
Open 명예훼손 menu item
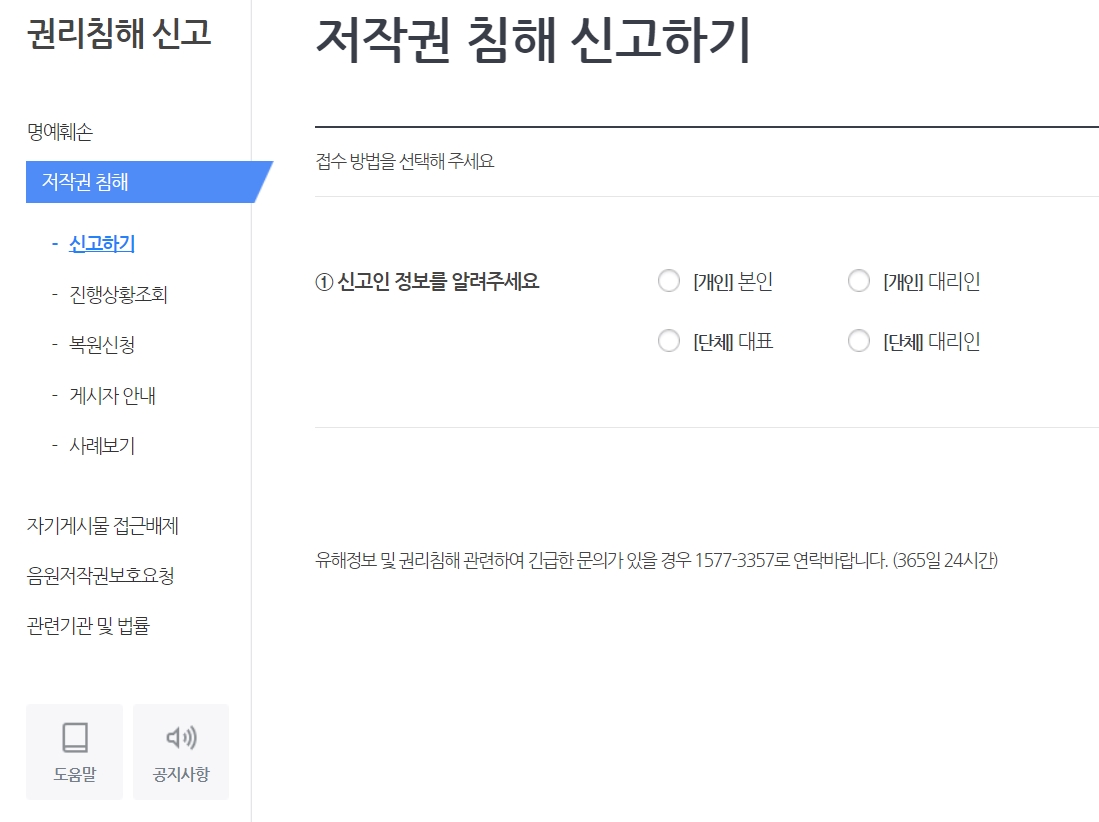[x=60, y=132]
